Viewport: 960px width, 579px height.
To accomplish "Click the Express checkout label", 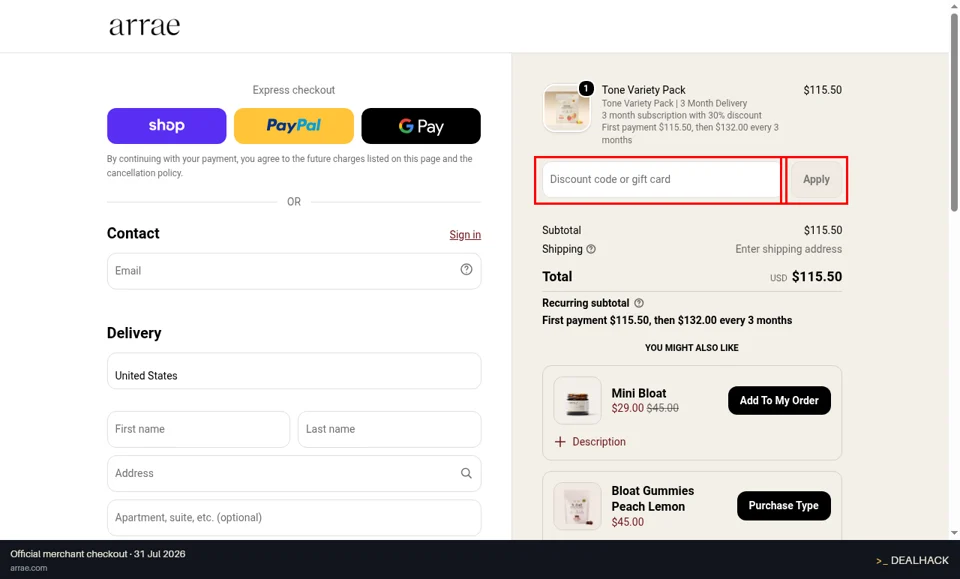I will click(294, 90).
